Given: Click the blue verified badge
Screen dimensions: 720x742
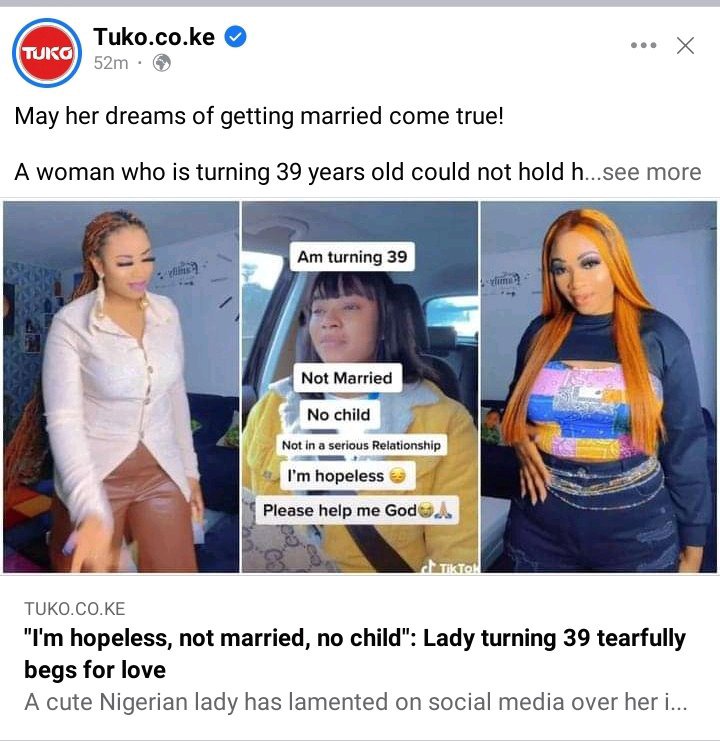Looking at the screenshot, I should [235, 36].
